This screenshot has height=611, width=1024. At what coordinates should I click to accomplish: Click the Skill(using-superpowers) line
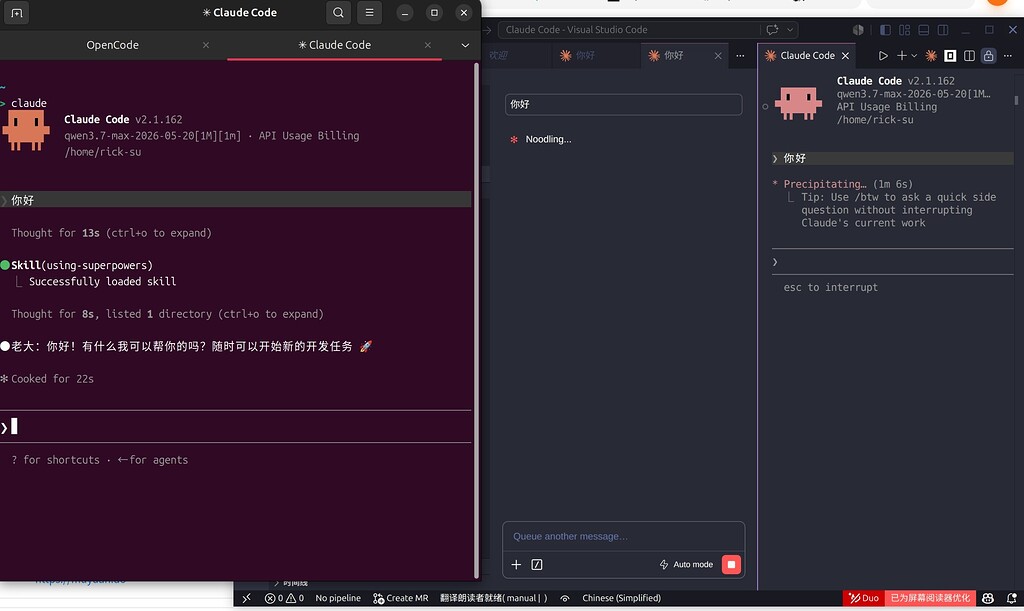pyautogui.click(x=82, y=265)
